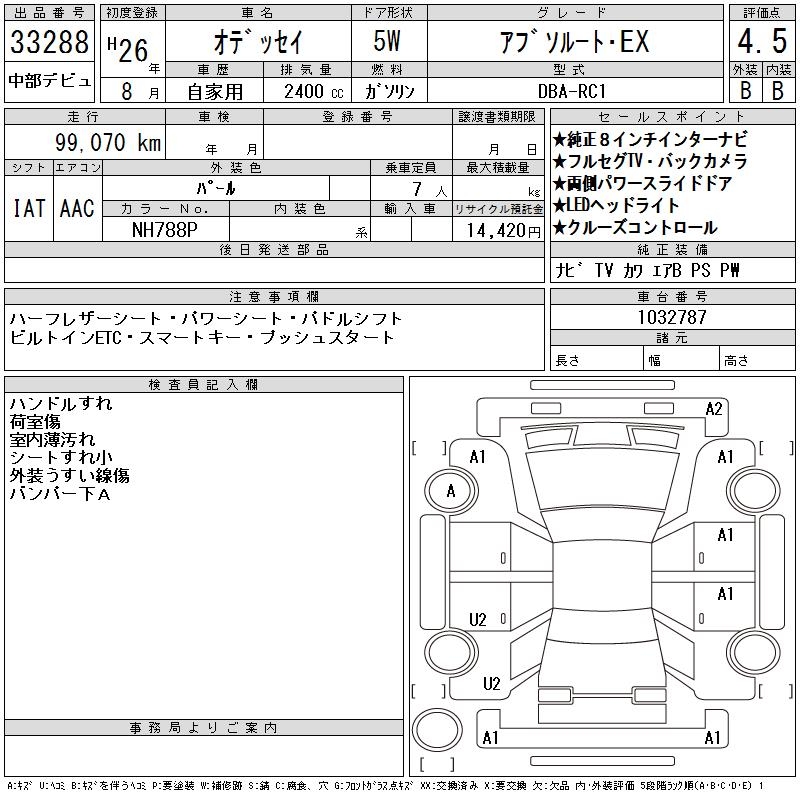Click the 後日発送部品 header
800x800 pixels.
[x=274, y=250]
